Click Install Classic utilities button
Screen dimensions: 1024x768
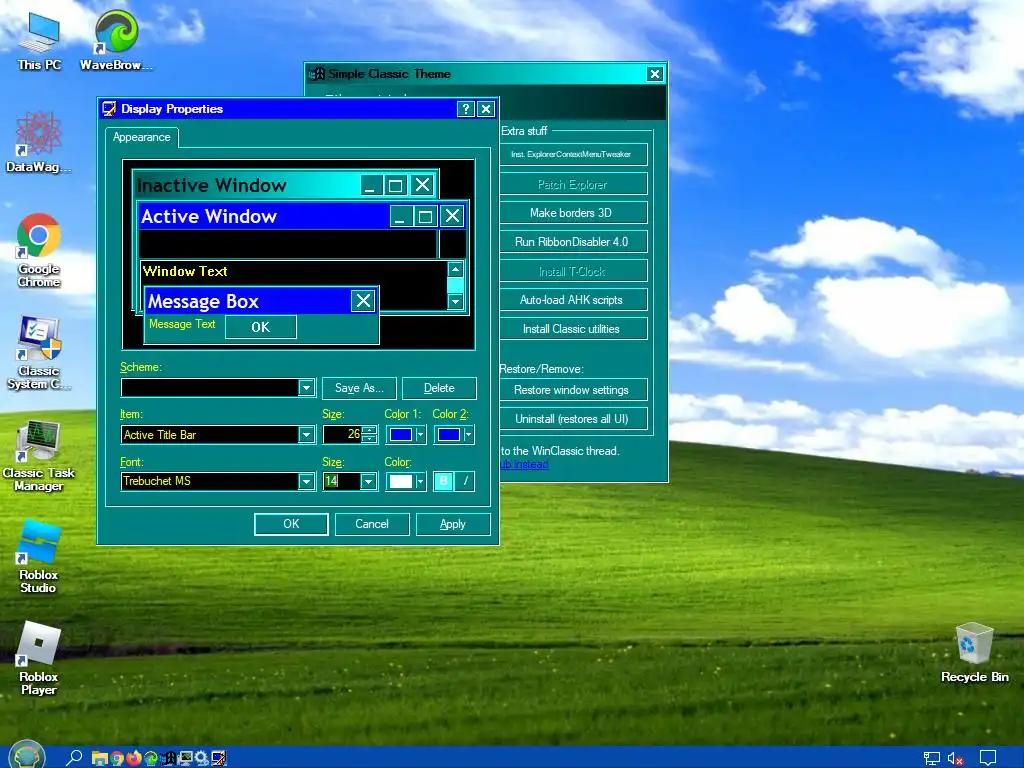pyautogui.click(x=573, y=329)
